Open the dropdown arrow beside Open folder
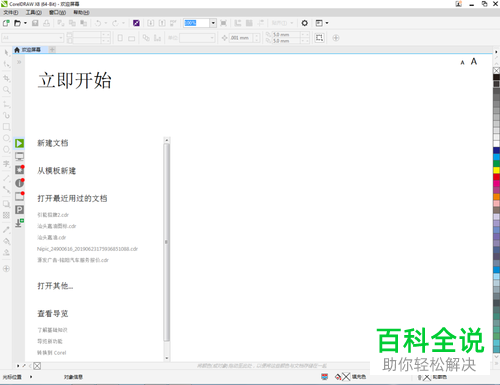This screenshot has height=385, width=500. pyautogui.click(x=25, y=23)
